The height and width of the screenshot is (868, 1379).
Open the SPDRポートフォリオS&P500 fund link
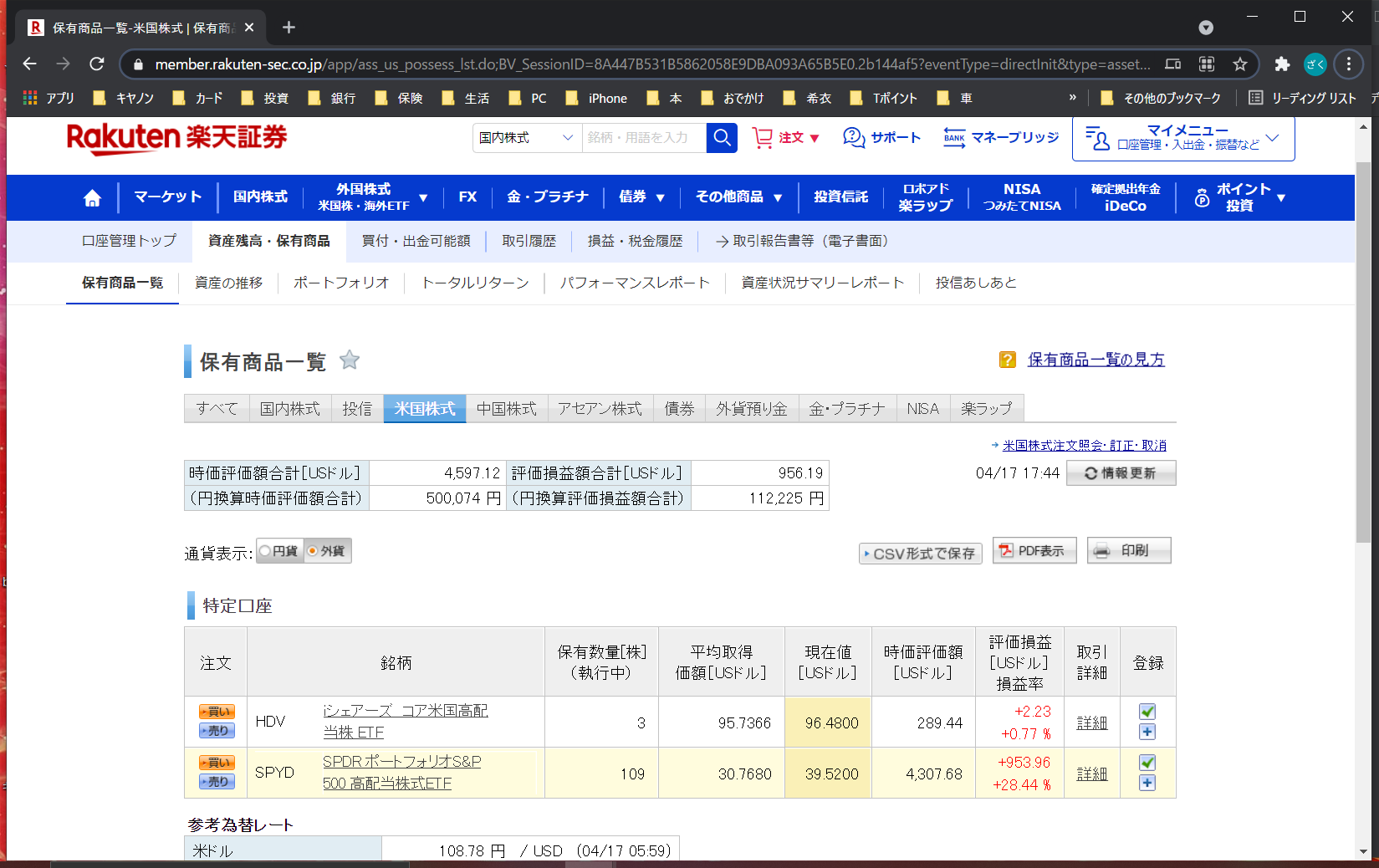(x=401, y=773)
